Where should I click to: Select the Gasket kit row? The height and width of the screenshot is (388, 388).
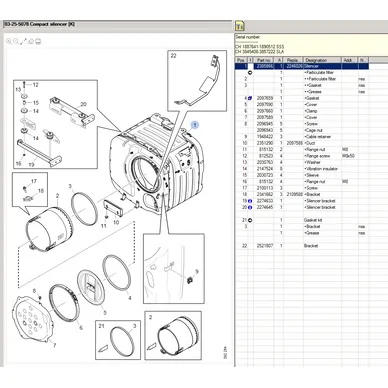tap(302, 220)
